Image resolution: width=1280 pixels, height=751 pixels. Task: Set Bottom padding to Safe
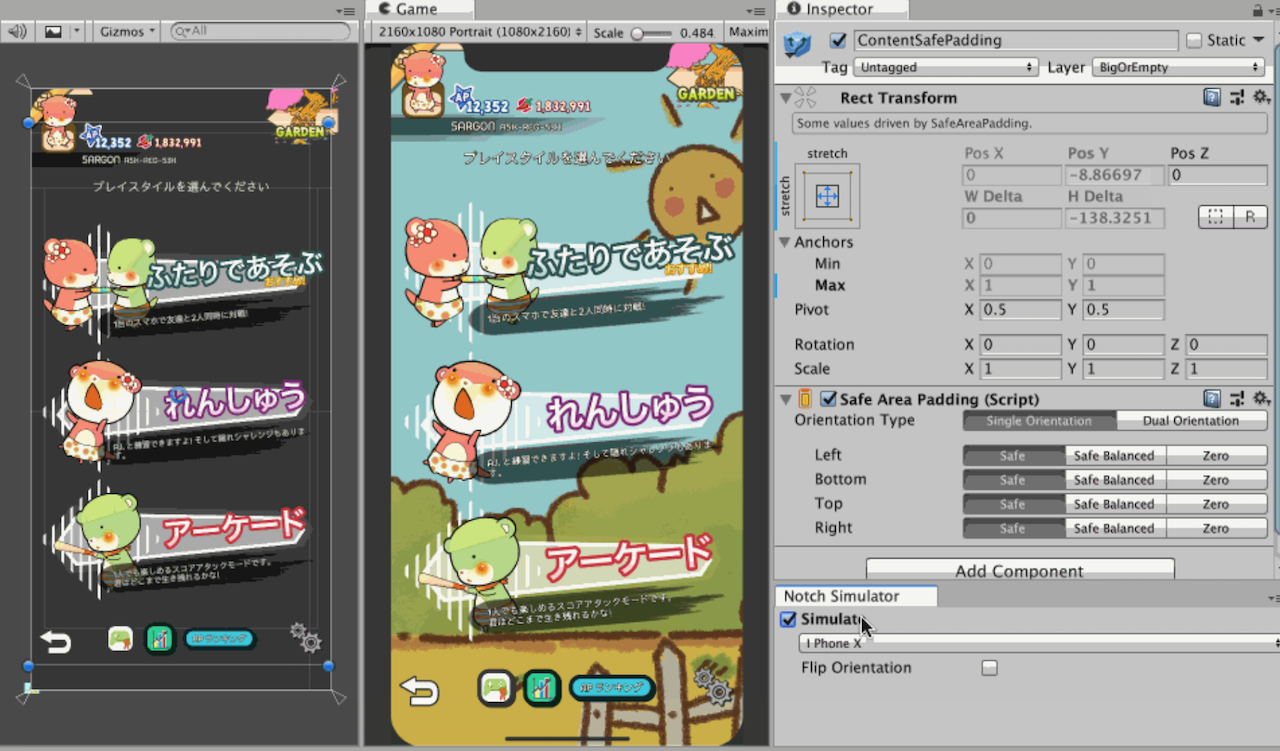[1013, 479]
